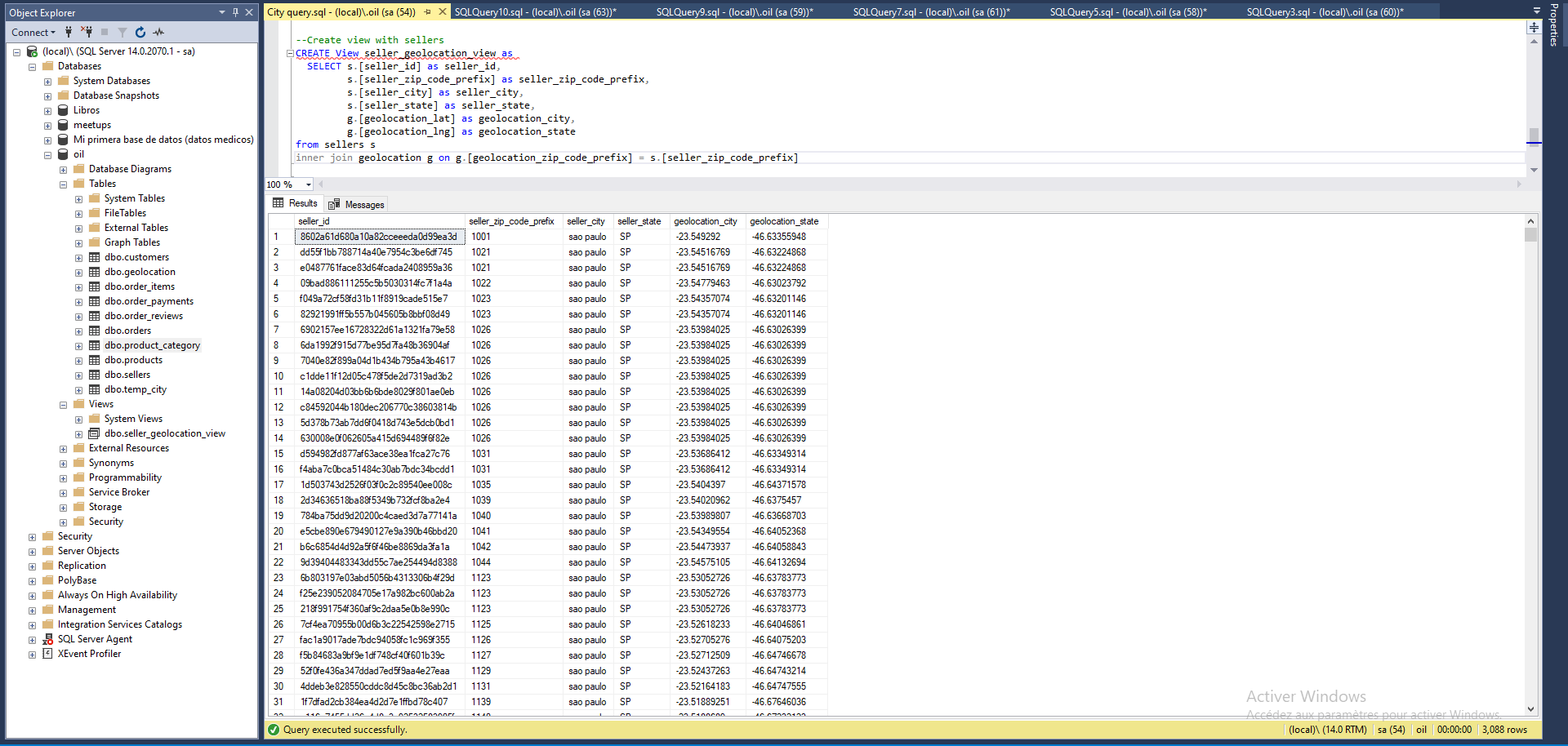Click the dbo.seller_geolocation_view view icon
The width and height of the screenshot is (1568, 746).
tap(95, 433)
